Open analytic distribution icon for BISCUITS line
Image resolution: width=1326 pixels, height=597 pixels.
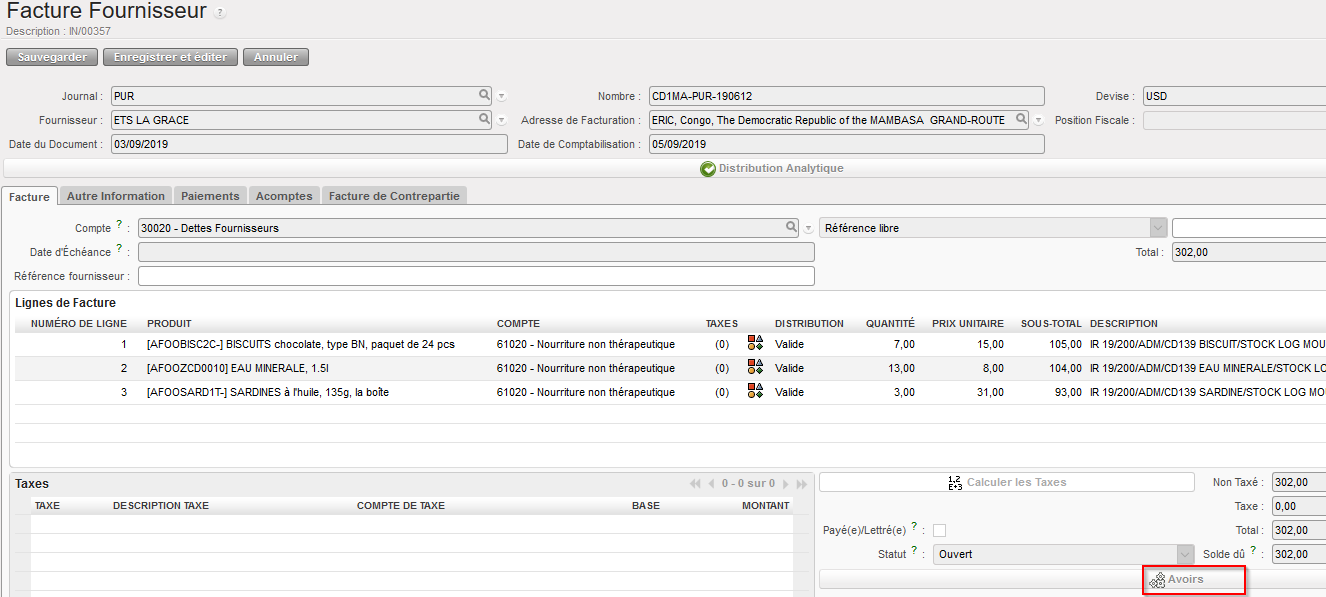pos(755,344)
